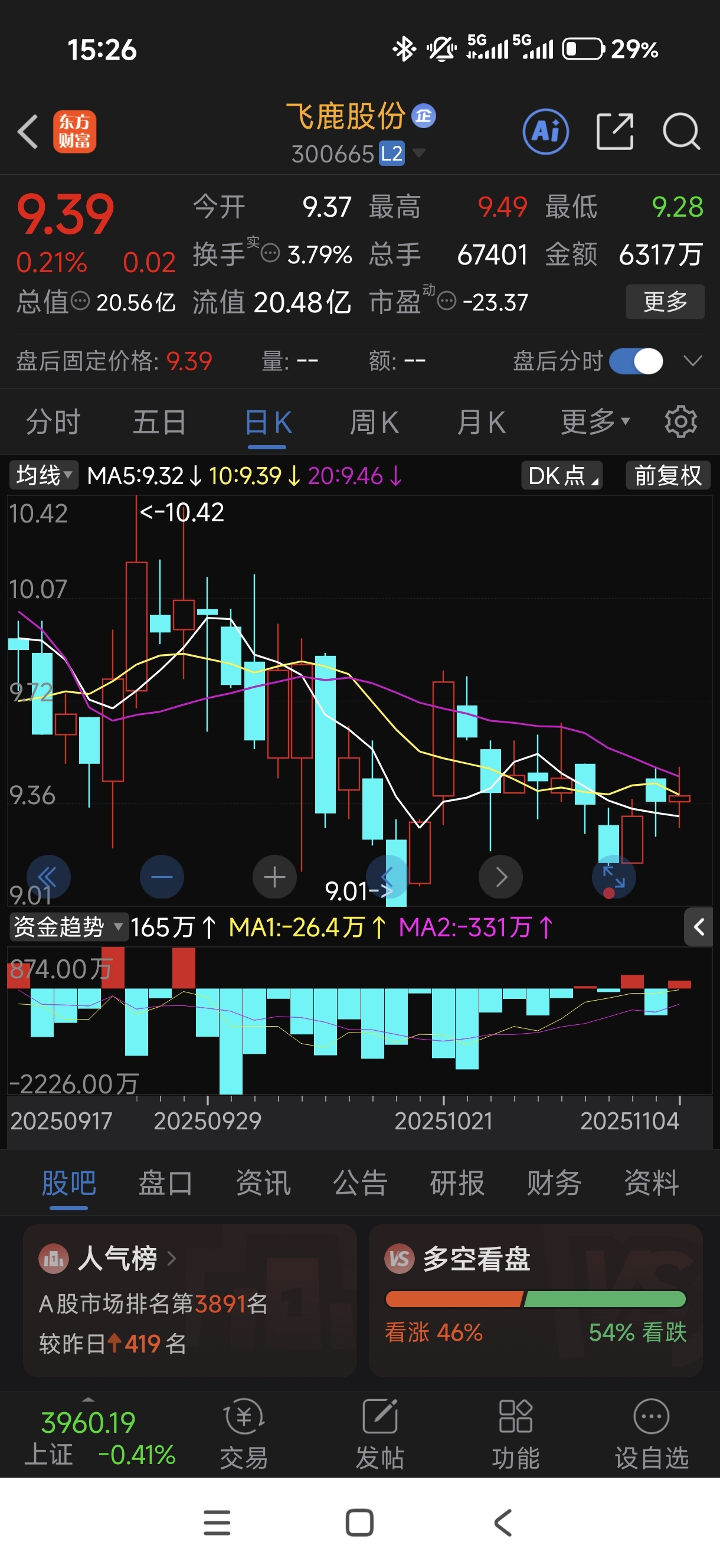Open chart settings gear icon
Image resolution: width=720 pixels, height=1568 pixels.
click(680, 421)
